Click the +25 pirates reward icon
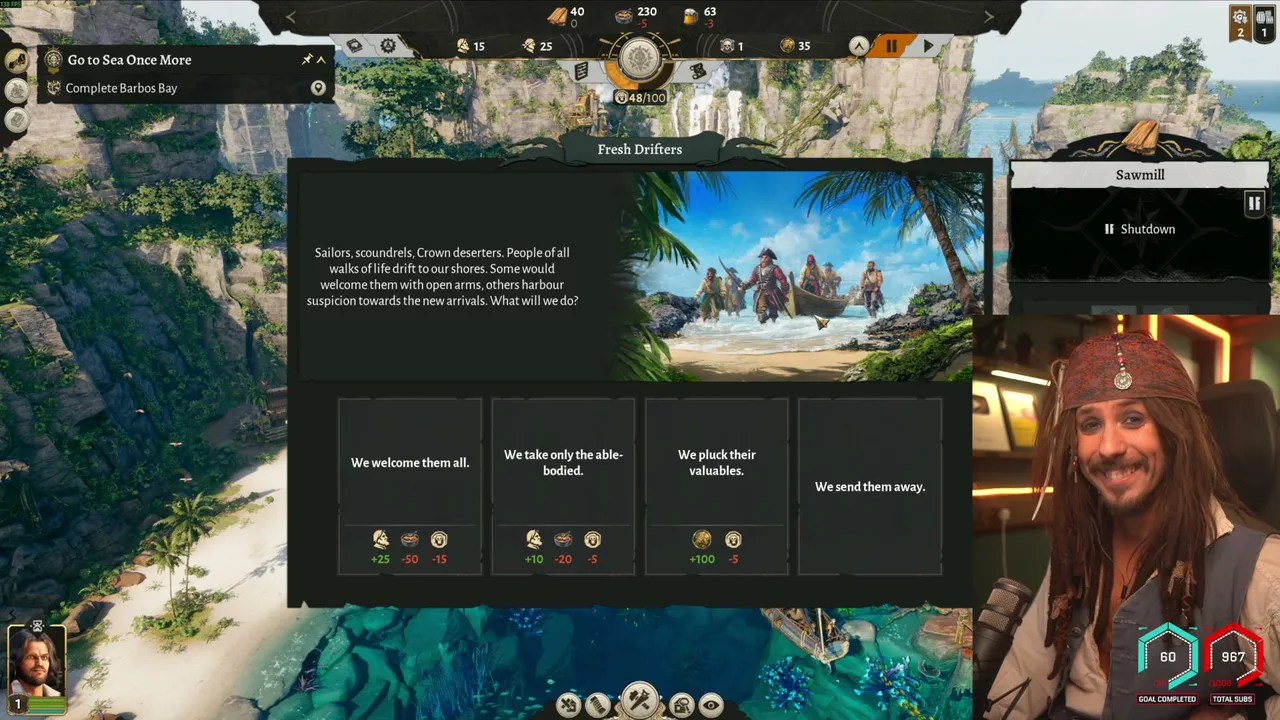Image resolution: width=1280 pixels, height=720 pixels. coord(380,540)
